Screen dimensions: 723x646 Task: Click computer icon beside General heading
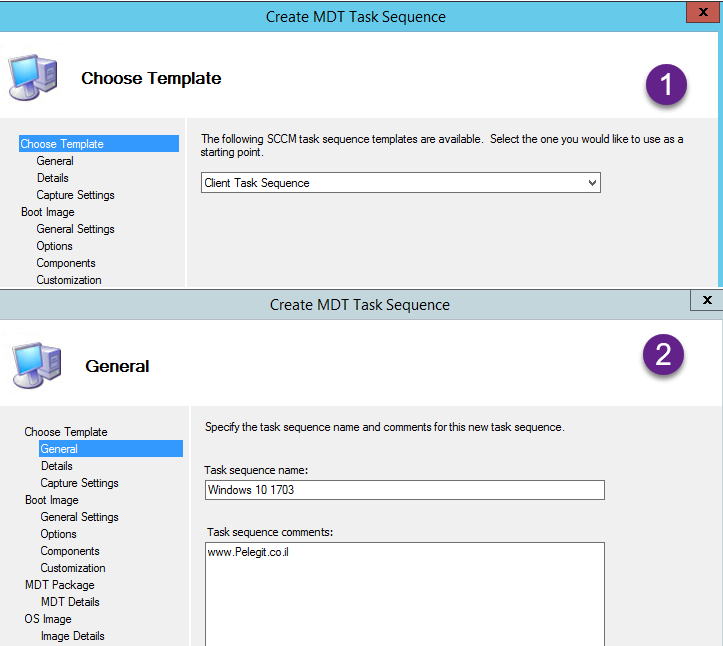click(x=36, y=365)
